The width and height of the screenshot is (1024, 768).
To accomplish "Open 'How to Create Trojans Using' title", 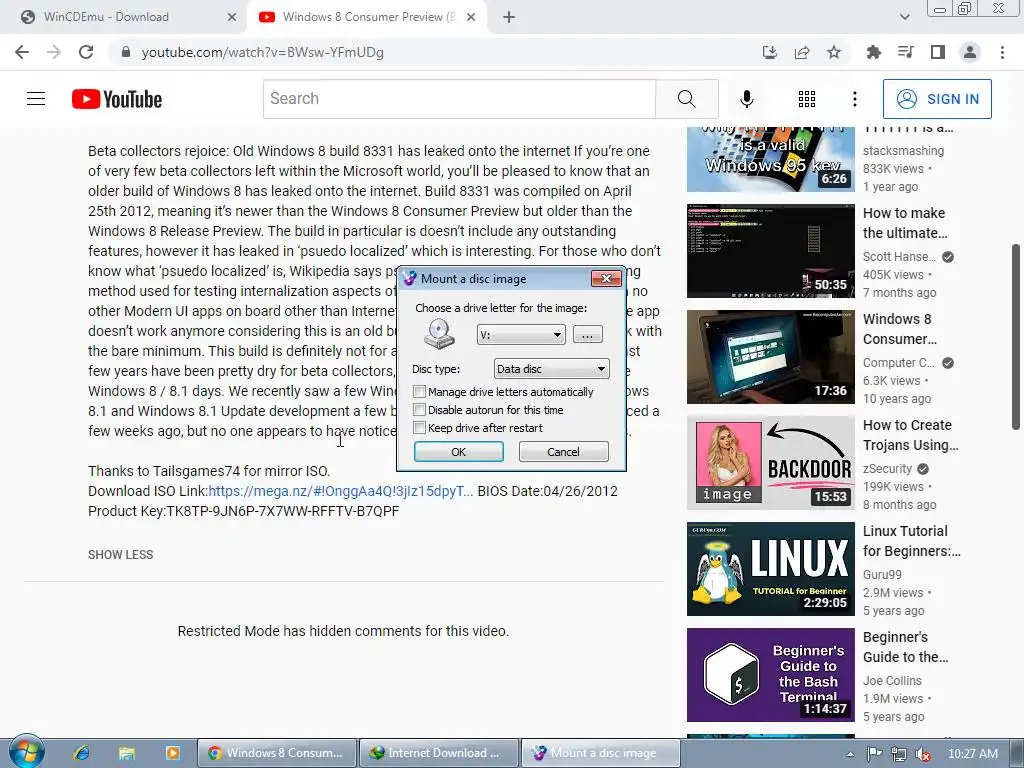I will point(910,435).
